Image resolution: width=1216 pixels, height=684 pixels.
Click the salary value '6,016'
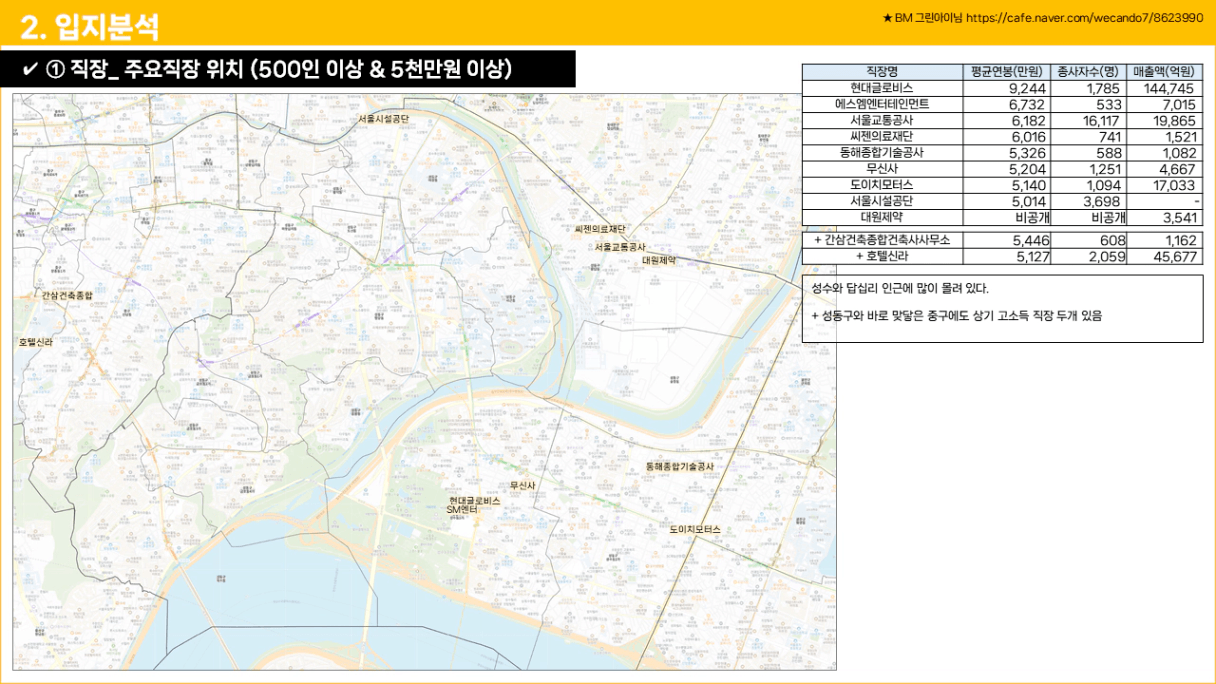pyautogui.click(x=1028, y=137)
